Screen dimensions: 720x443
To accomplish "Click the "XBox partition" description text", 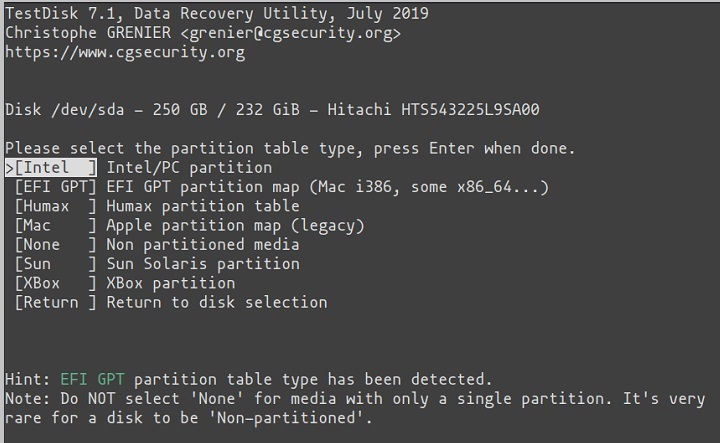I will tap(171, 282).
